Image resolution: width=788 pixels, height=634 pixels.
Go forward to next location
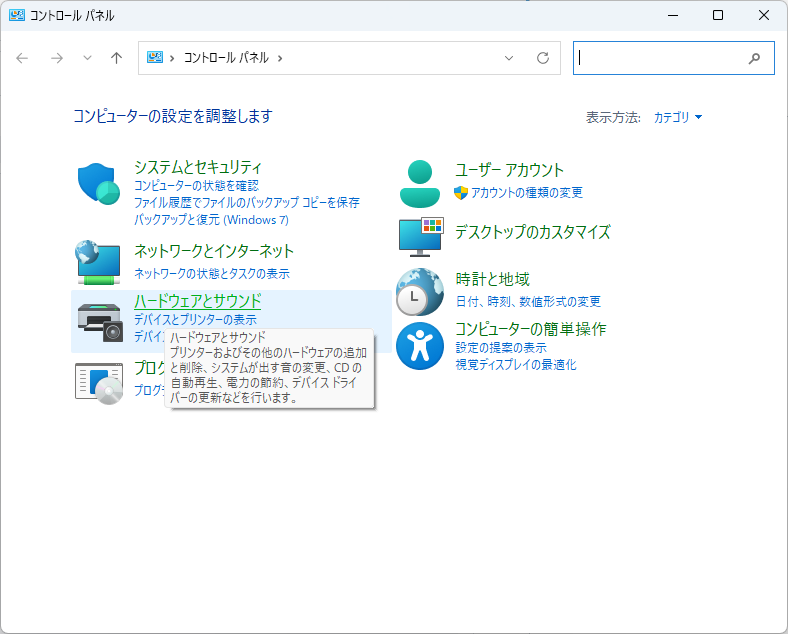coord(57,58)
